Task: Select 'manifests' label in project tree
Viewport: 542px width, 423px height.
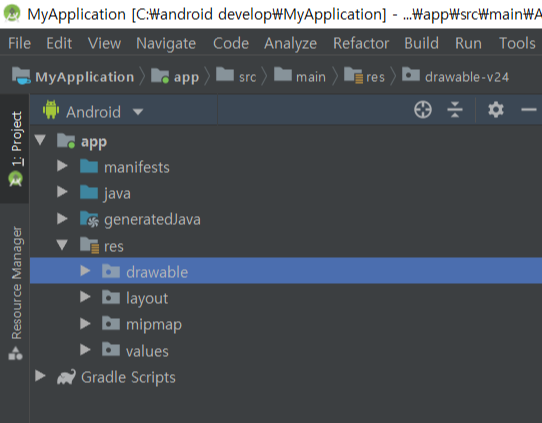Action: 137,167
